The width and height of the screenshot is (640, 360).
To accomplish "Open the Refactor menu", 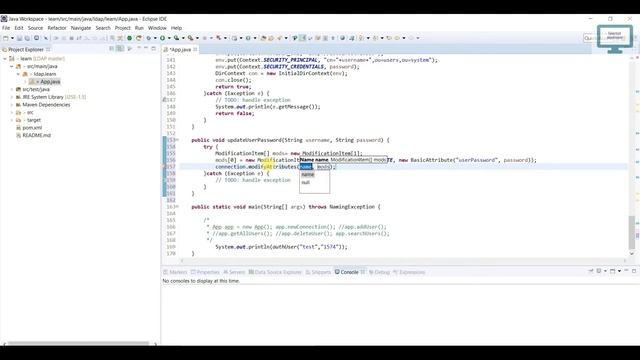I will [57, 28].
